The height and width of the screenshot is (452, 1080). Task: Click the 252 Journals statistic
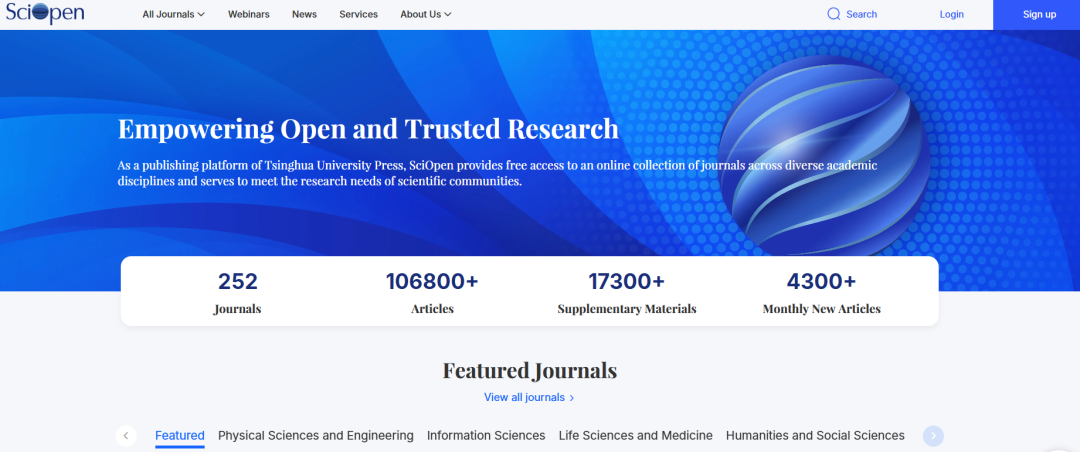pyautogui.click(x=238, y=293)
